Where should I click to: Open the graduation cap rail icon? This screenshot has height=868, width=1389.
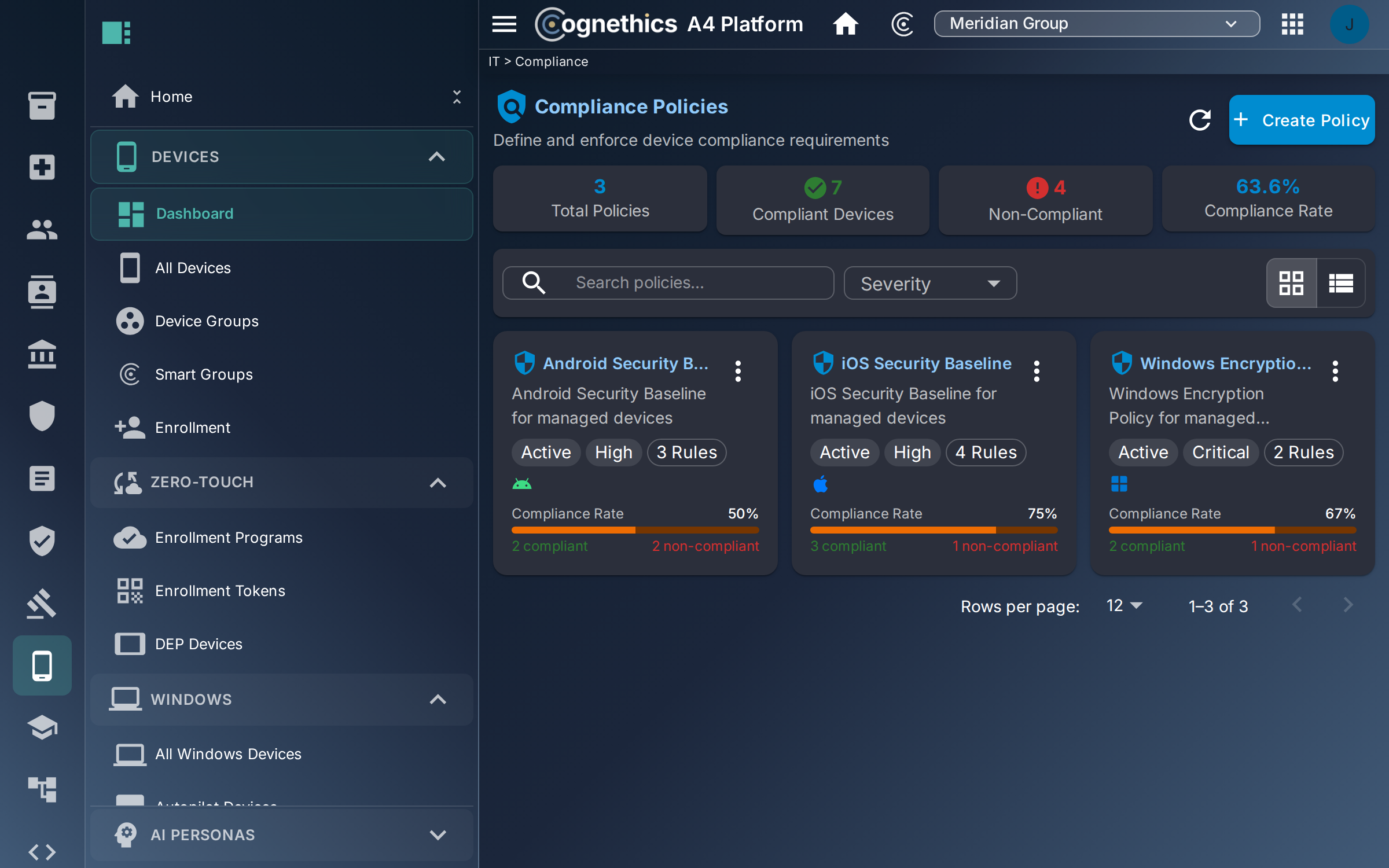(42, 727)
